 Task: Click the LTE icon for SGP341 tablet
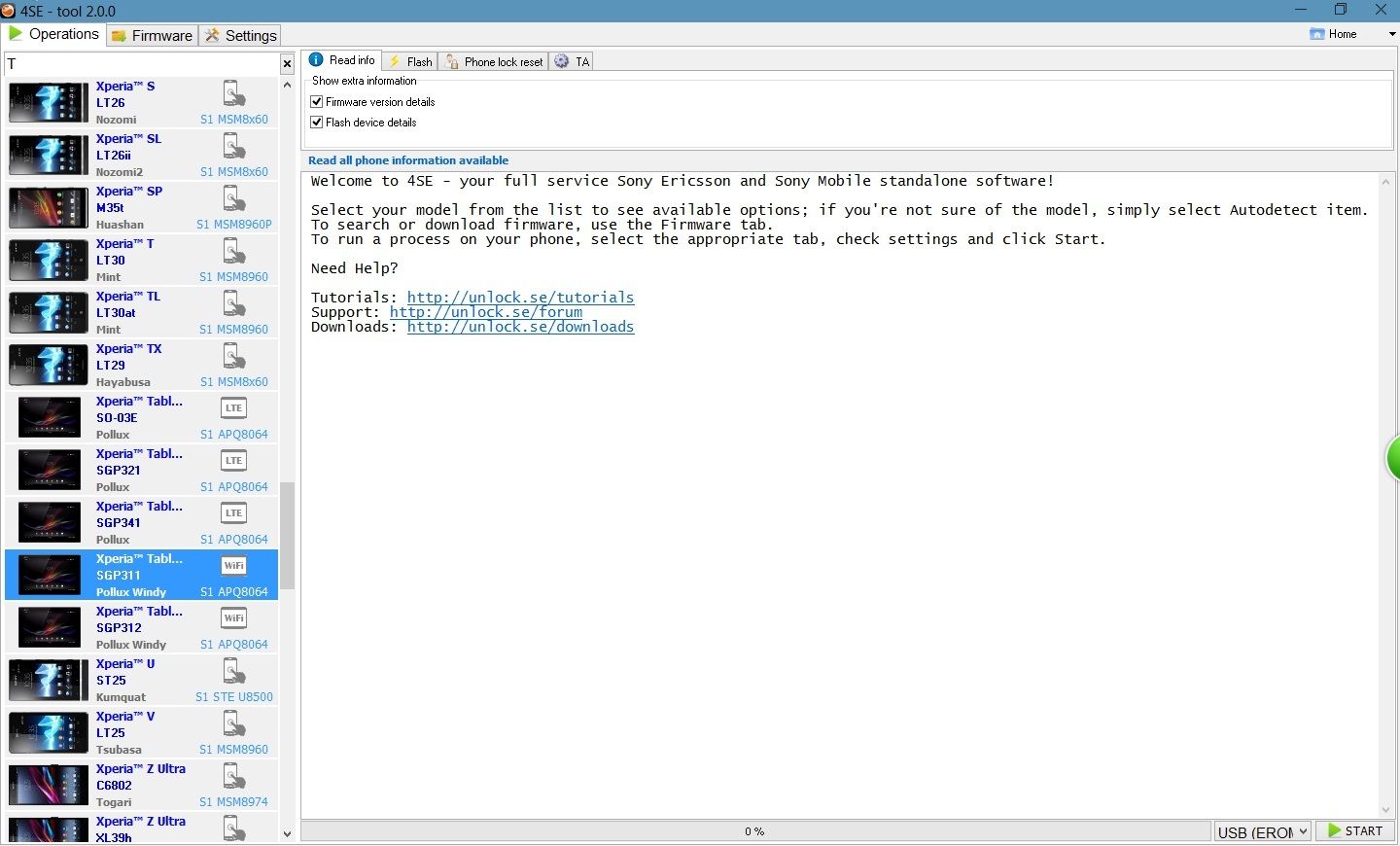tap(233, 512)
